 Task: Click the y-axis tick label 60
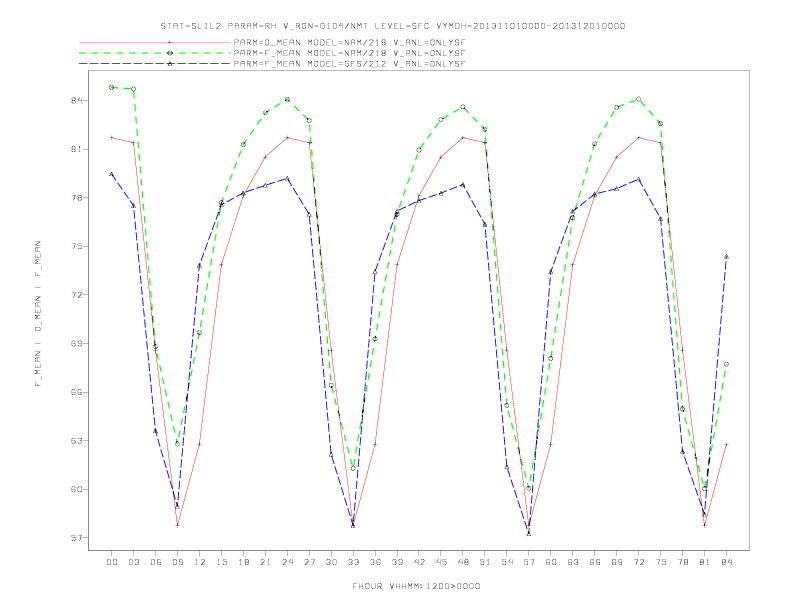point(77,489)
